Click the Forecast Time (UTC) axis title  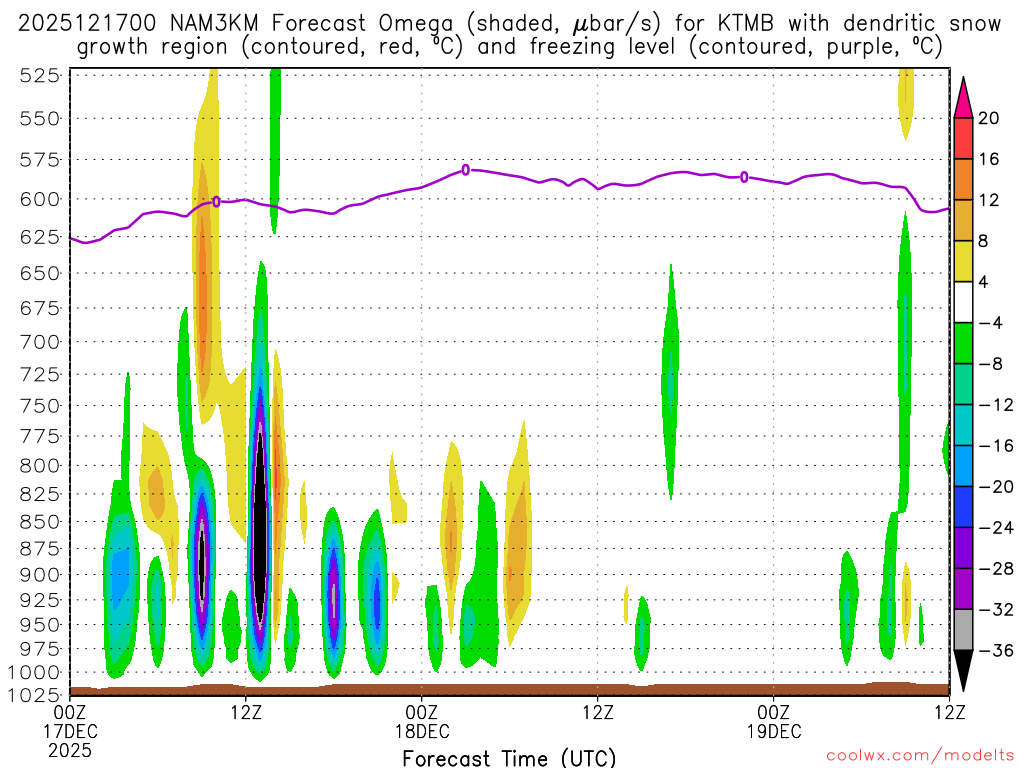pyautogui.click(x=509, y=758)
